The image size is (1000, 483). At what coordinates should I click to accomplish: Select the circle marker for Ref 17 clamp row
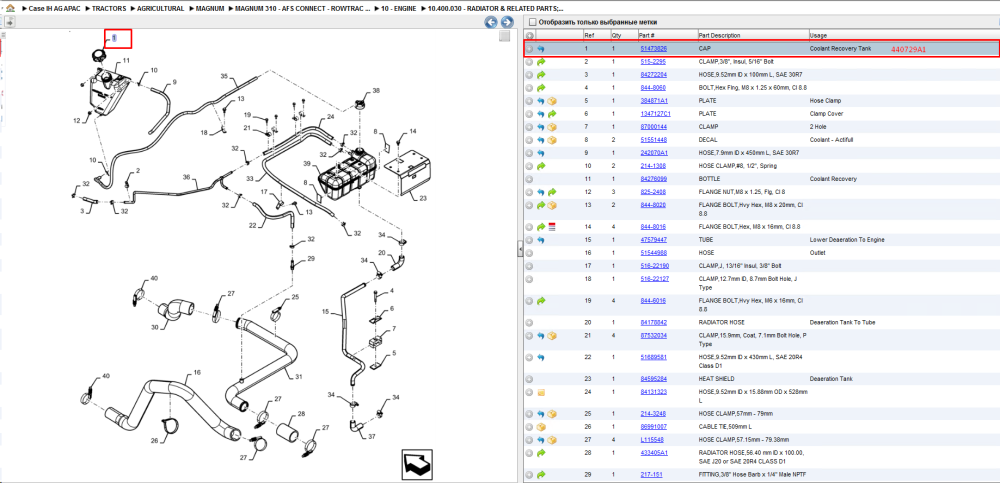coord(529,266)
